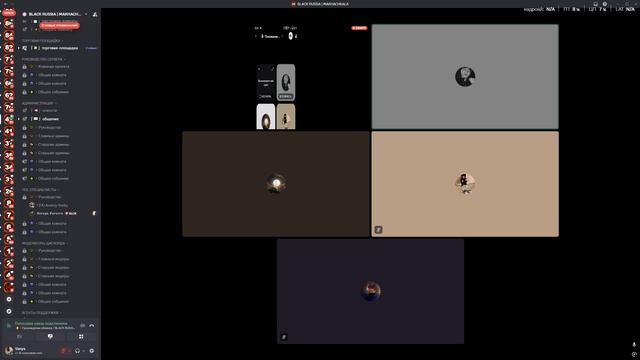Collapse the ТОРГОВАЯ ПЛОЩАДКА category header
Image resolution: width=640 pixels, height=360 pixels.
(x=41, y=41)
